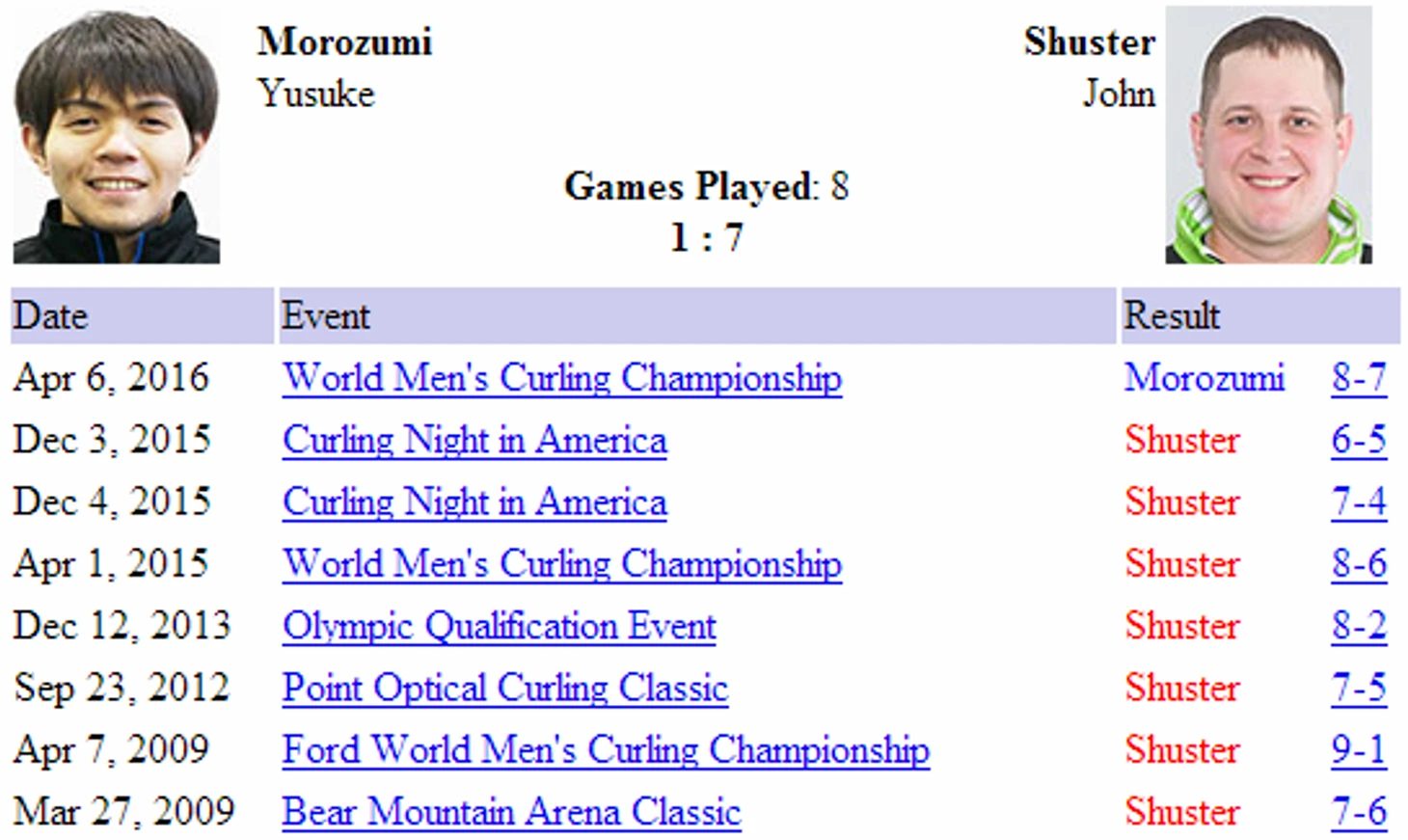
Task: Open the Olympic Qualification Event link
Action: (x=500, y=626)
